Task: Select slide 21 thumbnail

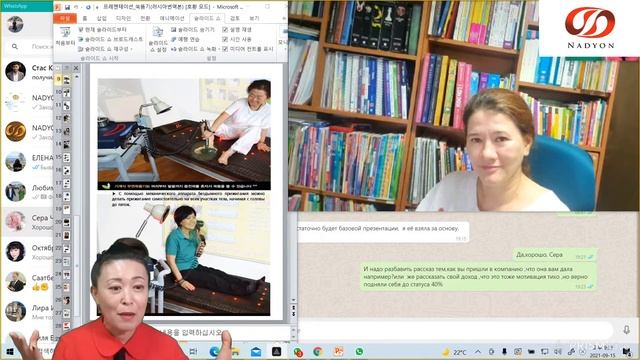Action: [x=66, y=236]
